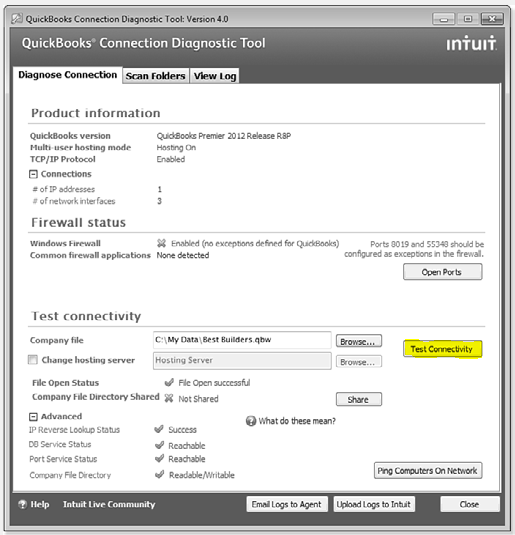
Task: Click the 'Hosting On' value
Action: (x=176, y=147)
